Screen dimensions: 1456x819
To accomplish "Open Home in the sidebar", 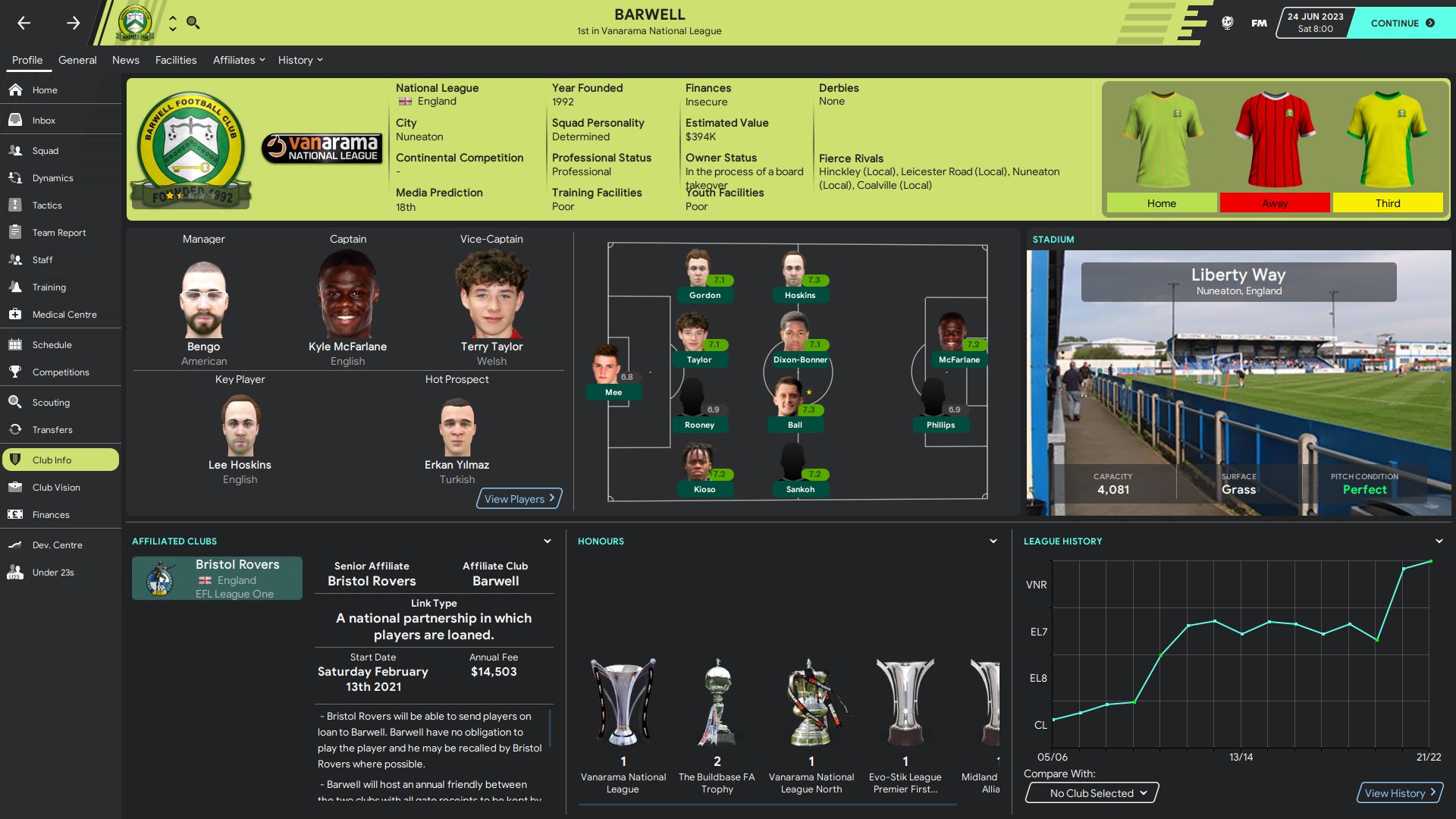I will click(61, 89).
